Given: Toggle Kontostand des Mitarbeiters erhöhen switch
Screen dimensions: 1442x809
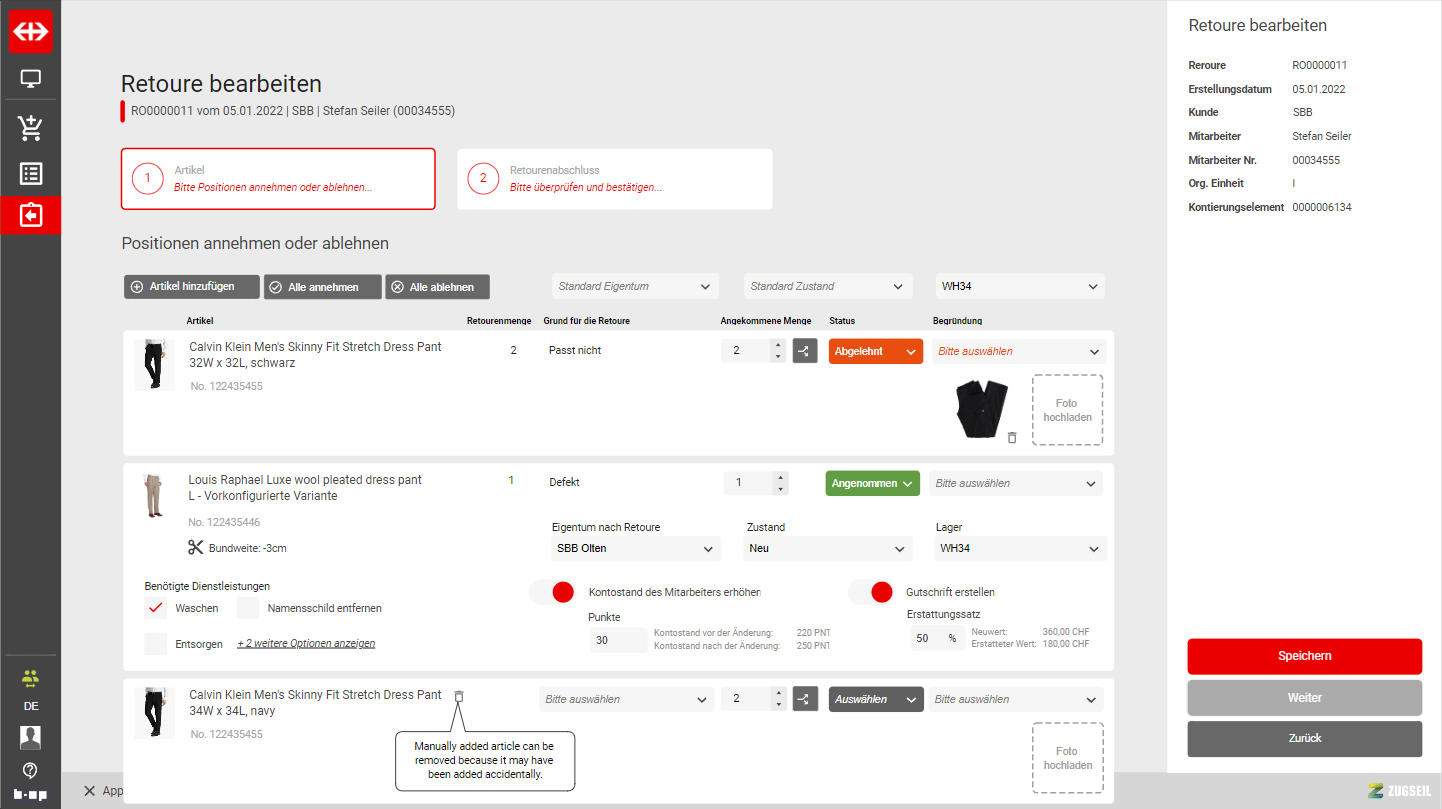Looking at the screenshot, I should (552, 592).
